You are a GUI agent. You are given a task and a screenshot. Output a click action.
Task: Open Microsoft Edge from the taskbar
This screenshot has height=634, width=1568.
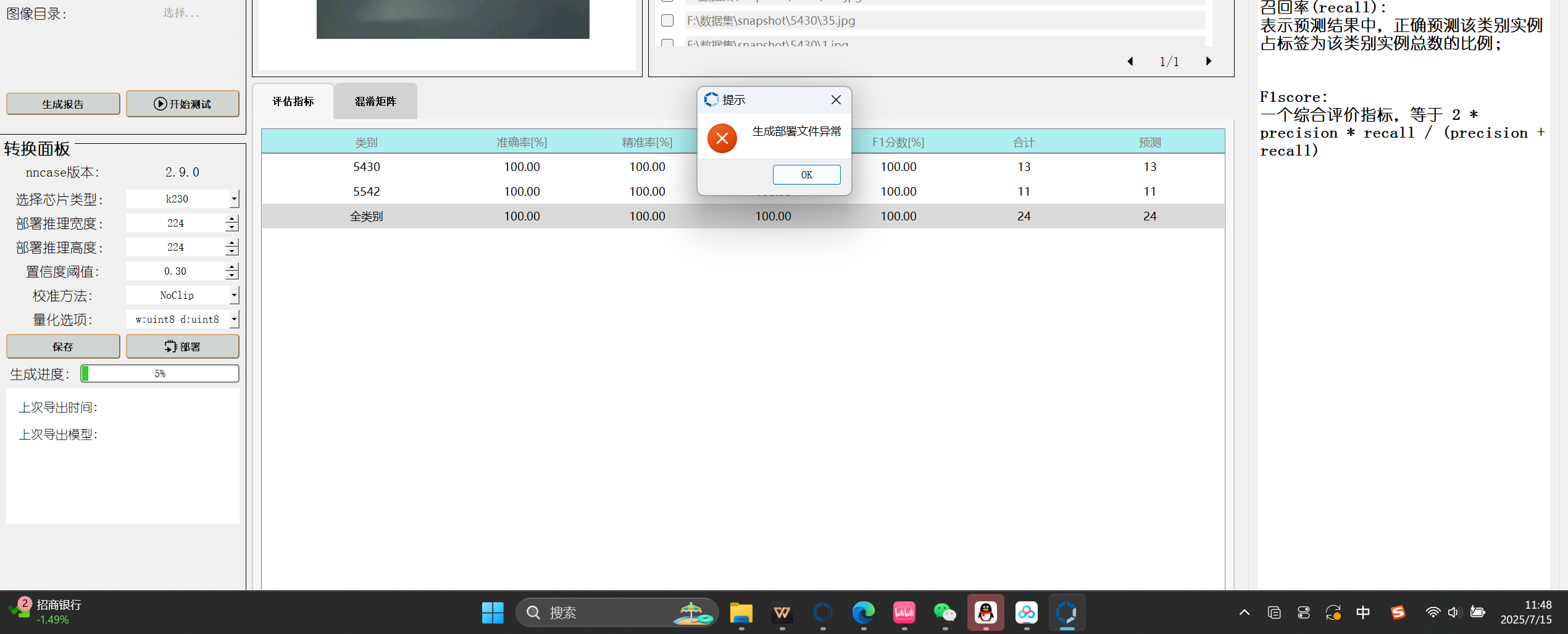(864, 612)
